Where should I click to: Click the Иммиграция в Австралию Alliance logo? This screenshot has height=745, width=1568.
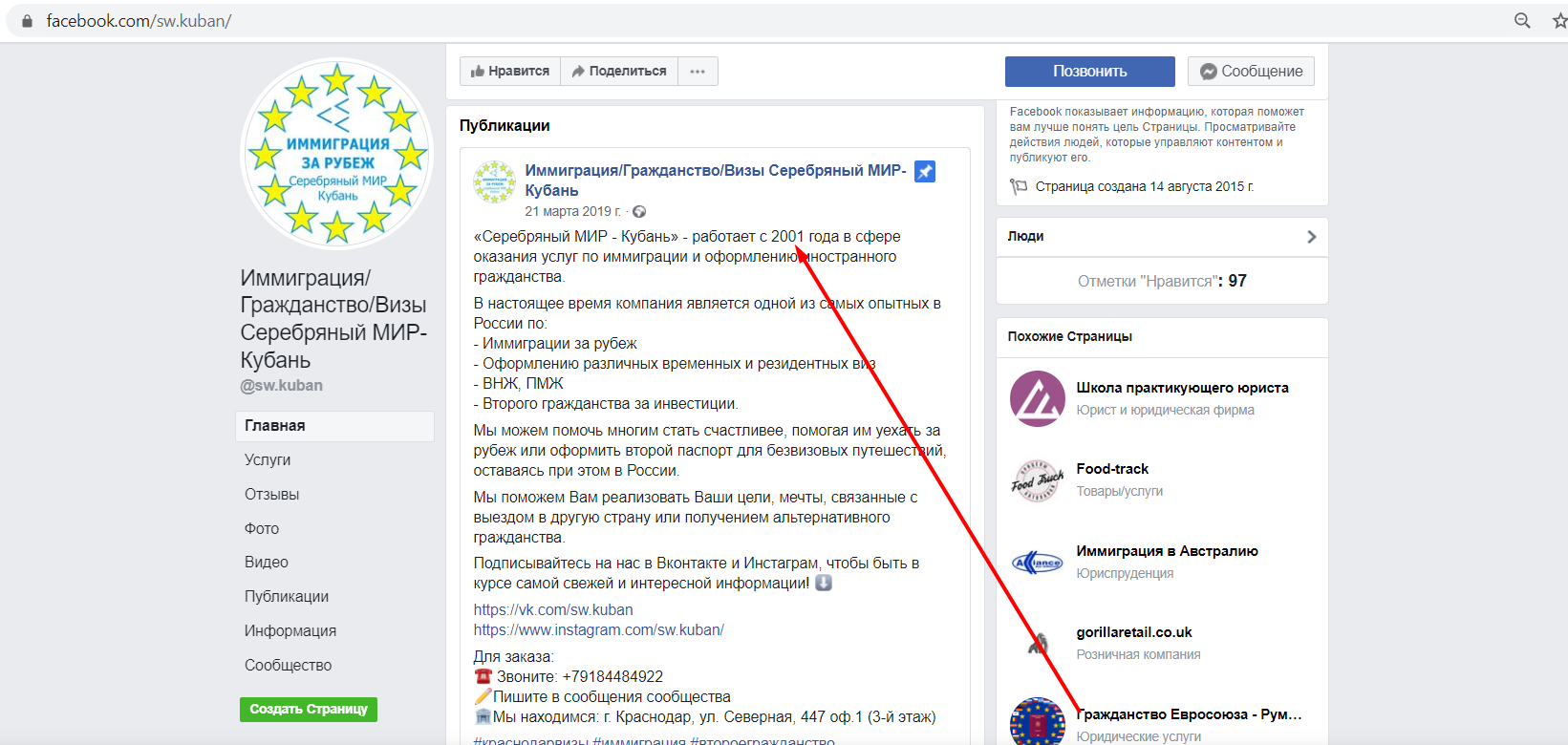[x=1038, y=563]
